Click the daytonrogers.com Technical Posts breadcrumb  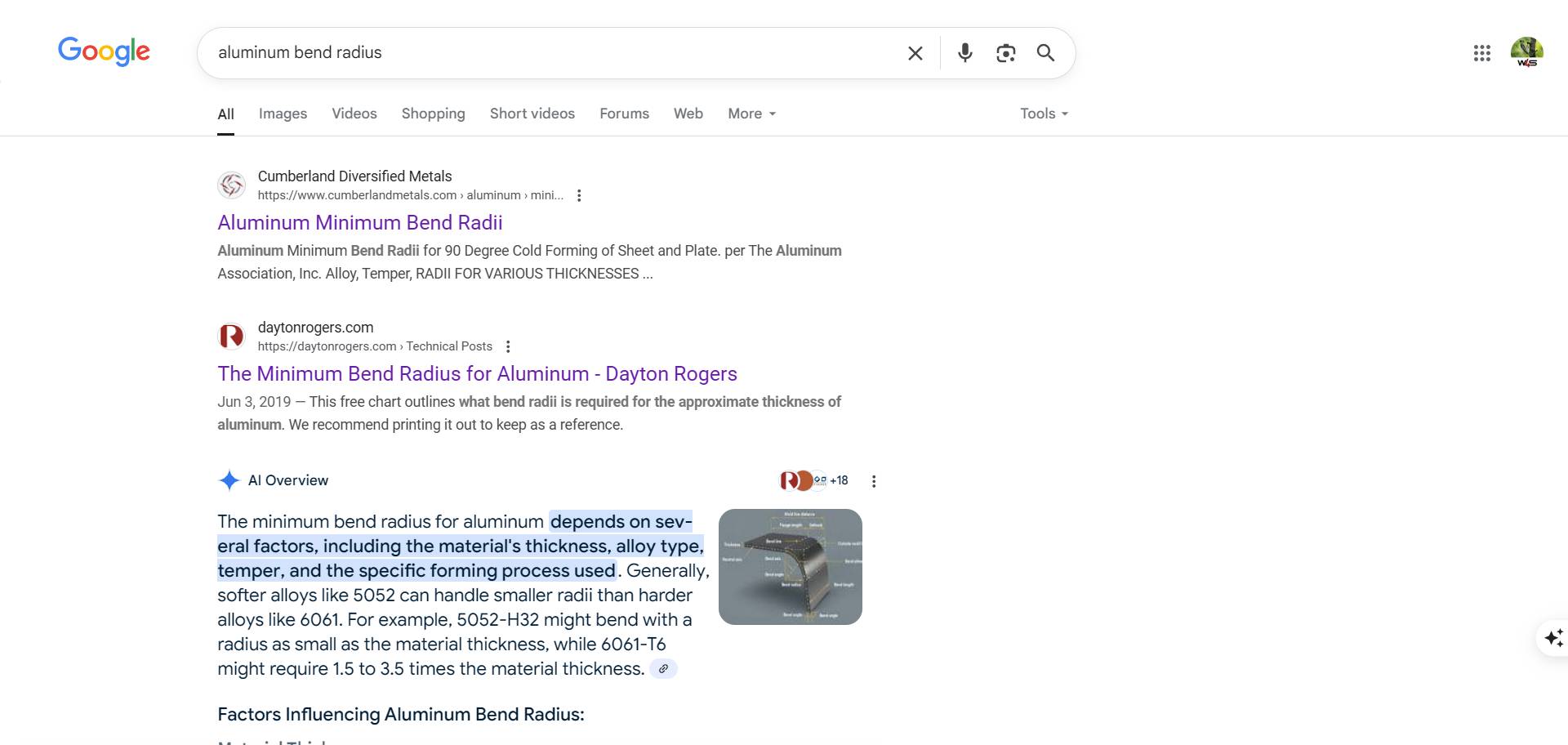click(375, 346)
